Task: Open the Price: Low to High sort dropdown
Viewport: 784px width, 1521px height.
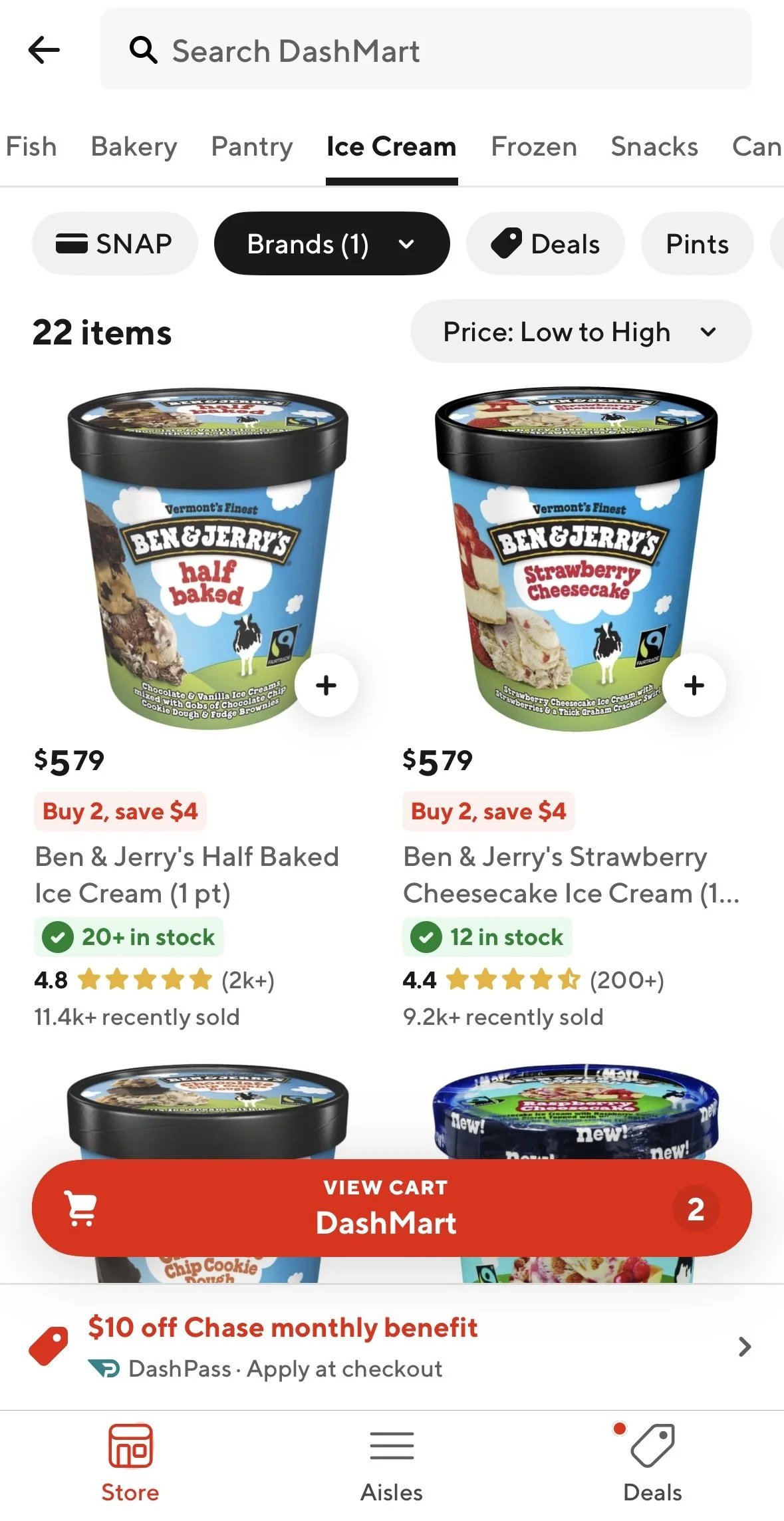Action: (581, 331)
